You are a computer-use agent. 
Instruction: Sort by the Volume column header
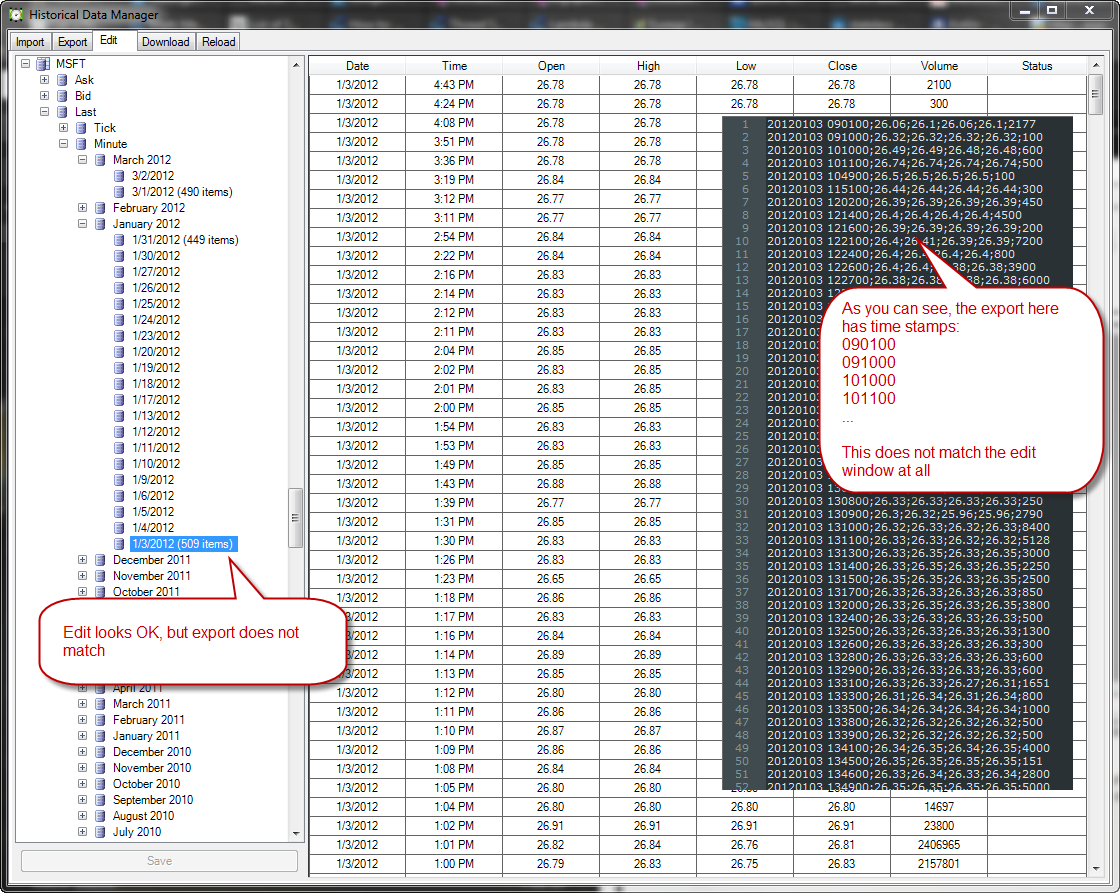pyautogui.click(x=939, y=66)
